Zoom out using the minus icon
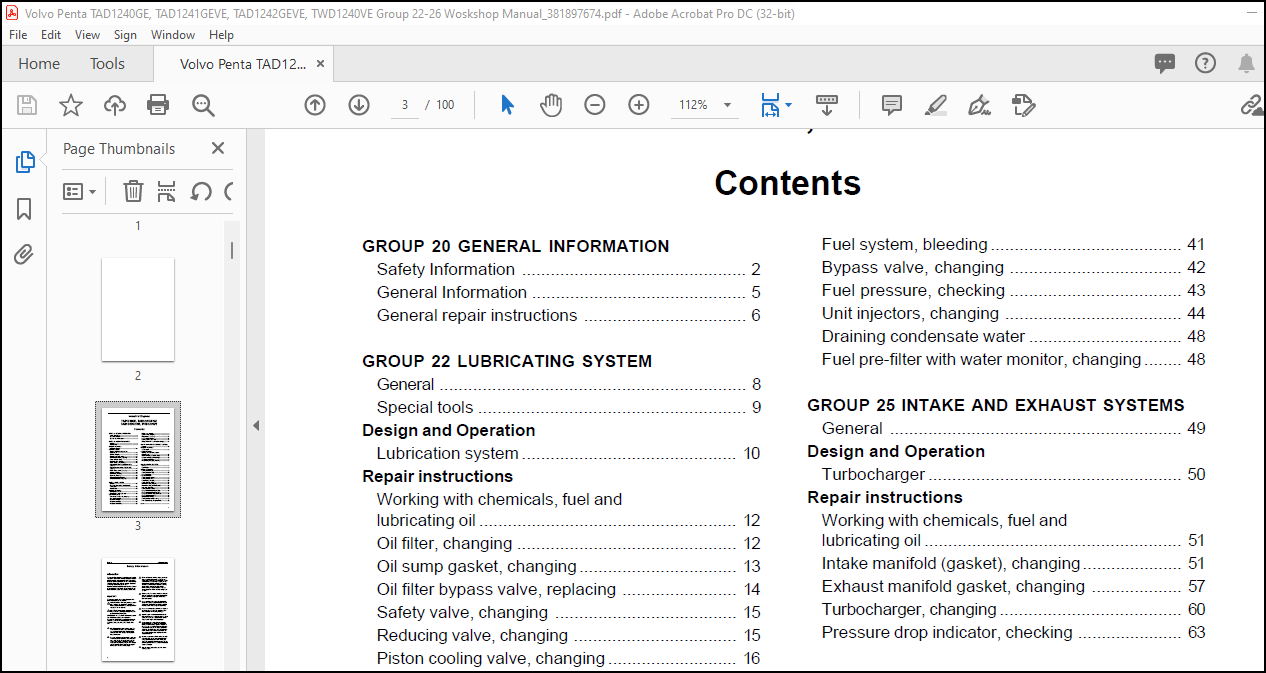Screen dimensions: 1266x673 tap(595, 105)
